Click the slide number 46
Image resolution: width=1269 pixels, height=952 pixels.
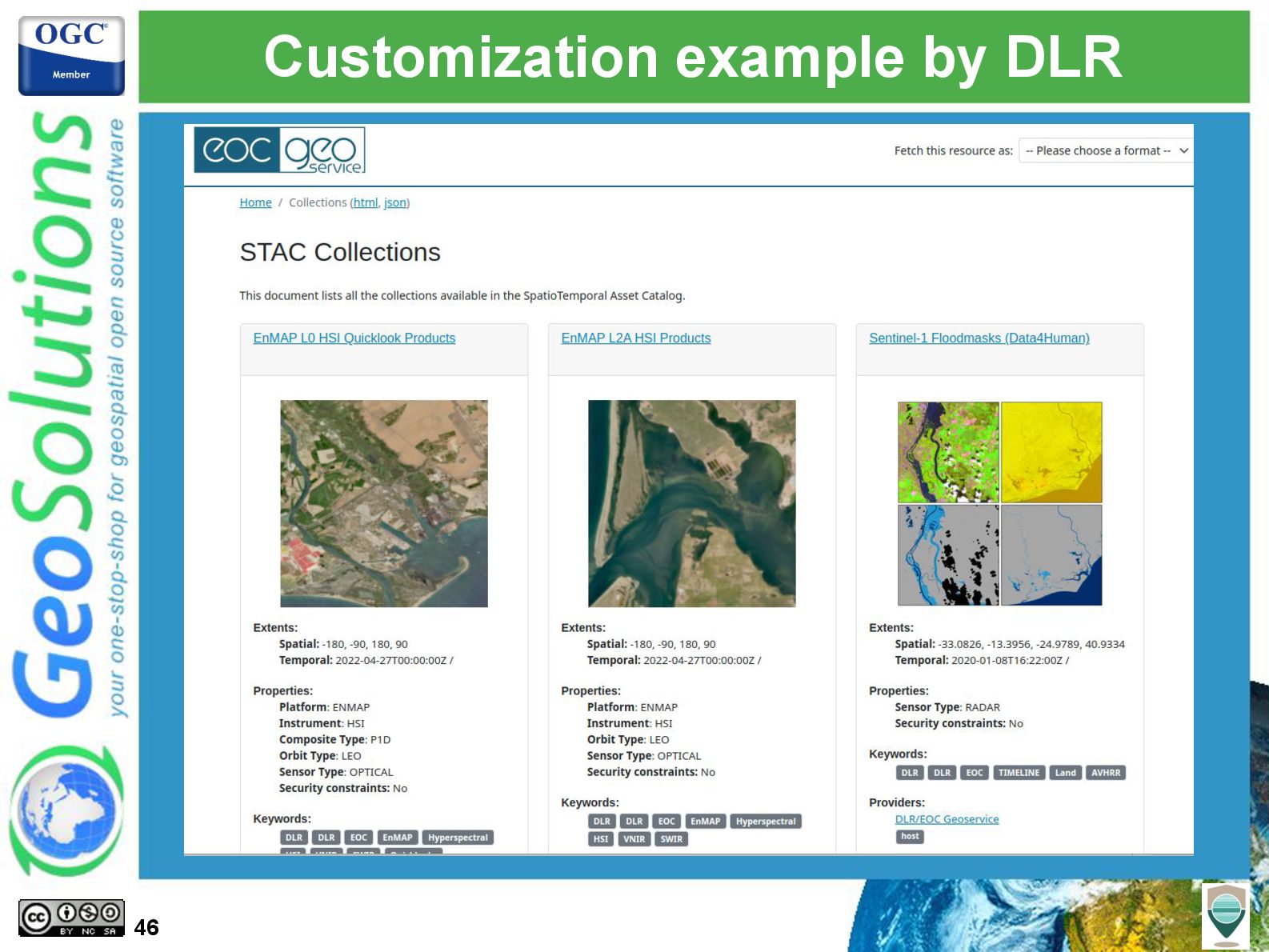coord(146,927)
